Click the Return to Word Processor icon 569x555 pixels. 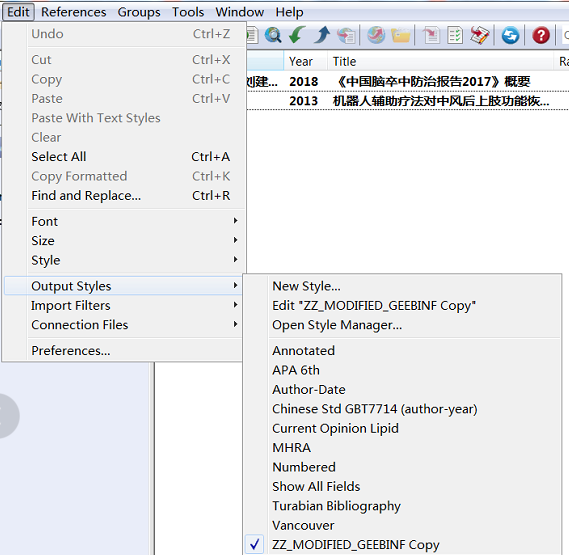tap(480, 35)
